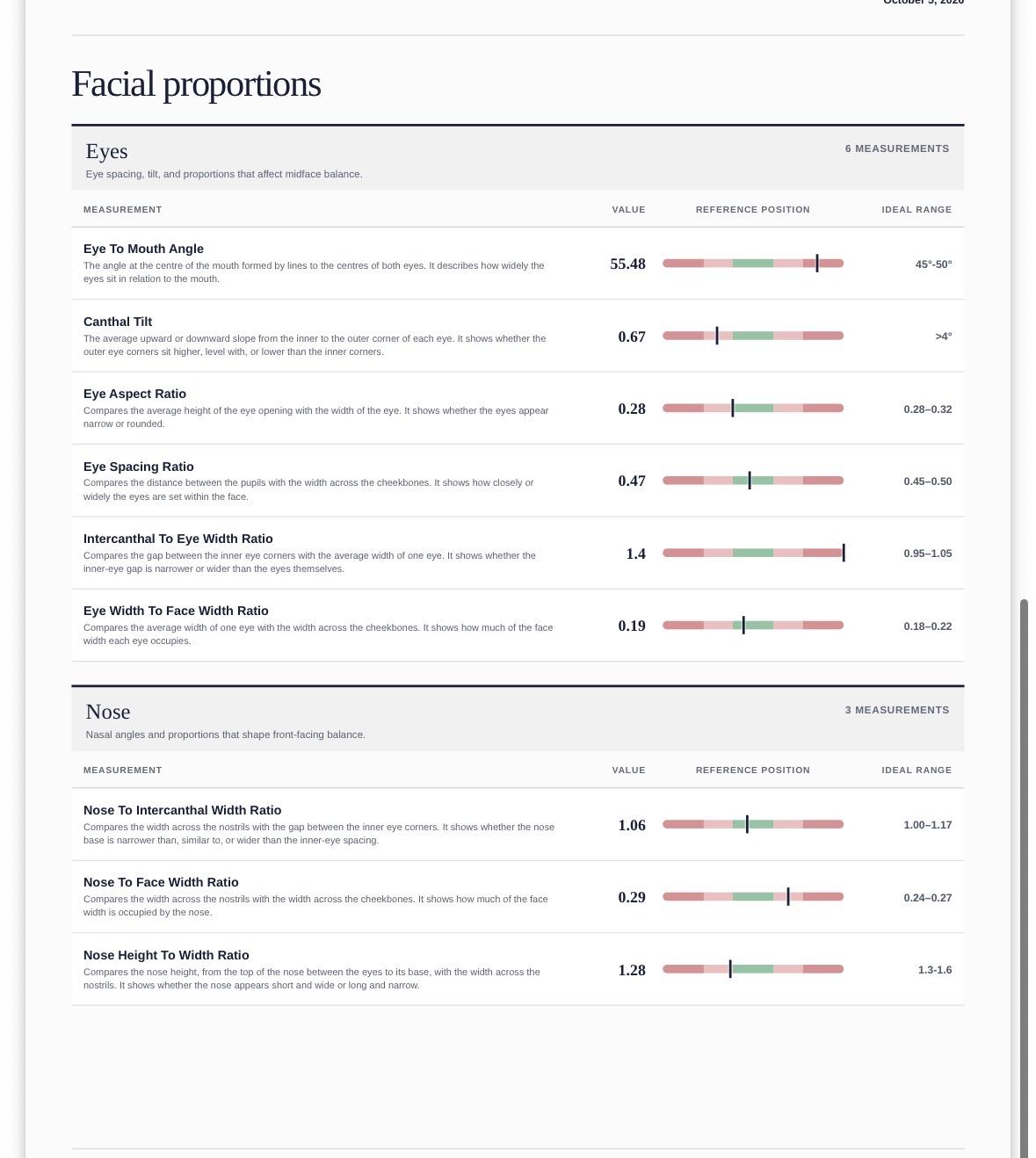This screenshot has height=1158, width=1036.
Task: Click the "Canthal Tilt" measurement name
Action: (118, 322)
